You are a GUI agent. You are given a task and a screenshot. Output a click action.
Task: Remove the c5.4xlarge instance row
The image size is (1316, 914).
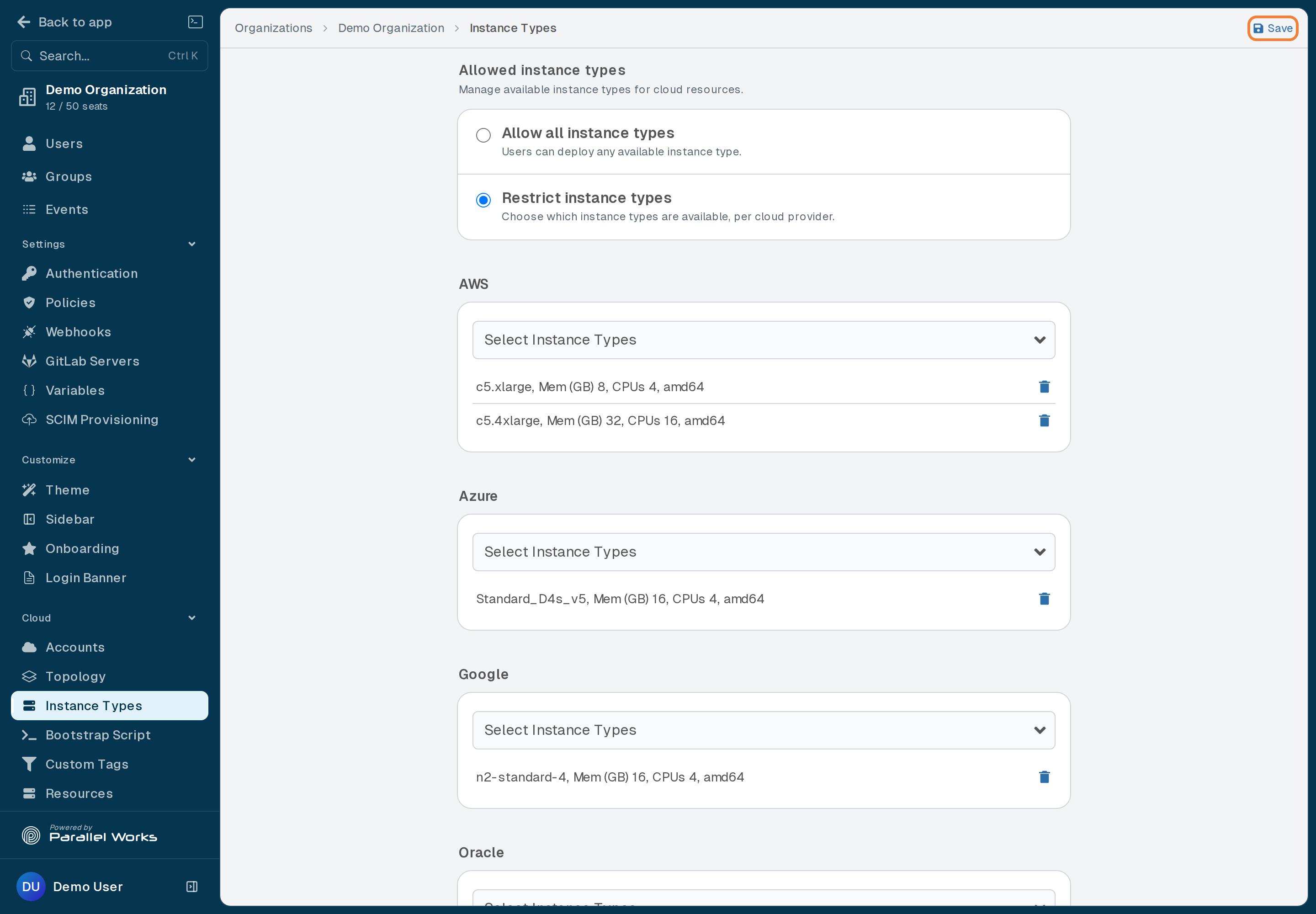coord(1044,420)
